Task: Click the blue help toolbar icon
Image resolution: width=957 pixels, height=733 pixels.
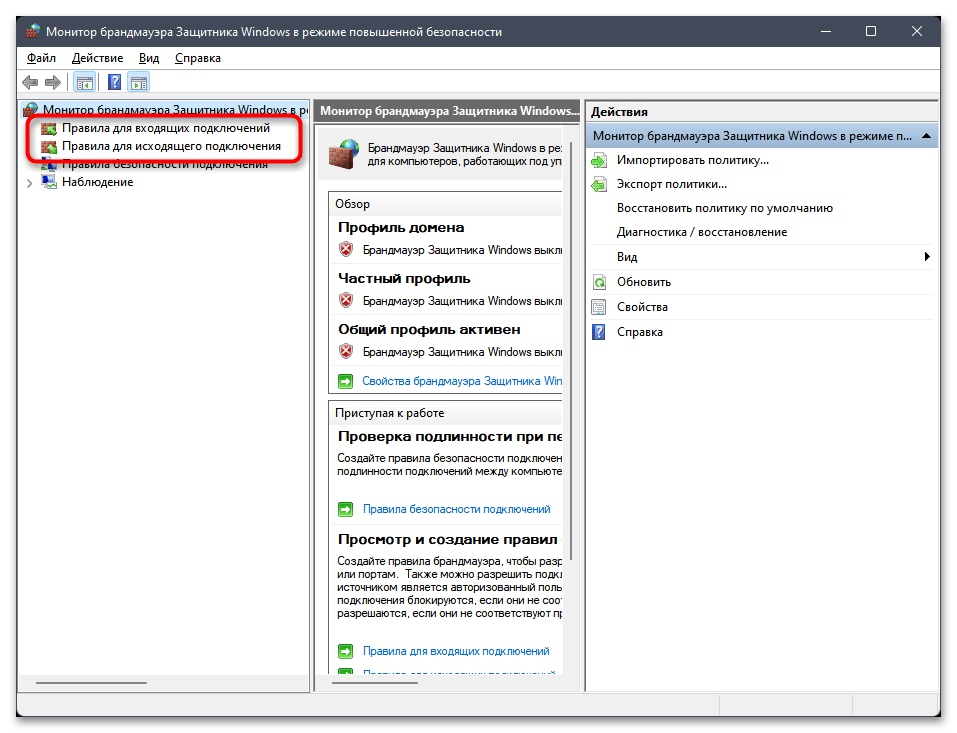Action: [x=115, y=83]
